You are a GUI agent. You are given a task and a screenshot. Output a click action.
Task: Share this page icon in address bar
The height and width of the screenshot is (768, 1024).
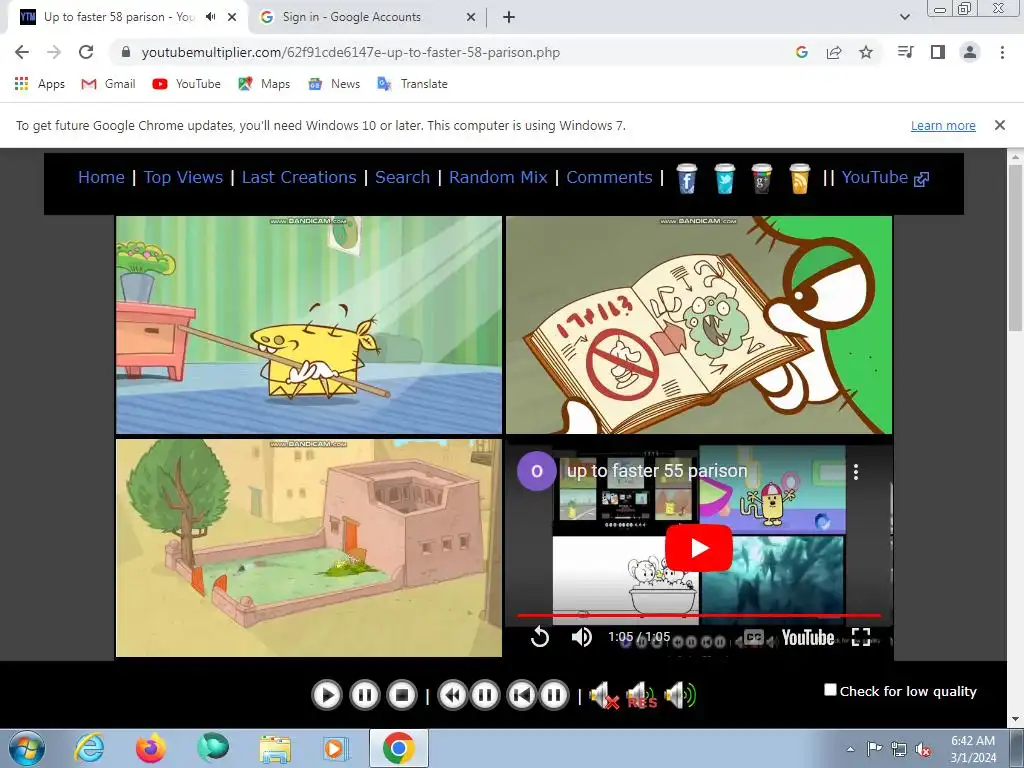click(x=834, y=52)
